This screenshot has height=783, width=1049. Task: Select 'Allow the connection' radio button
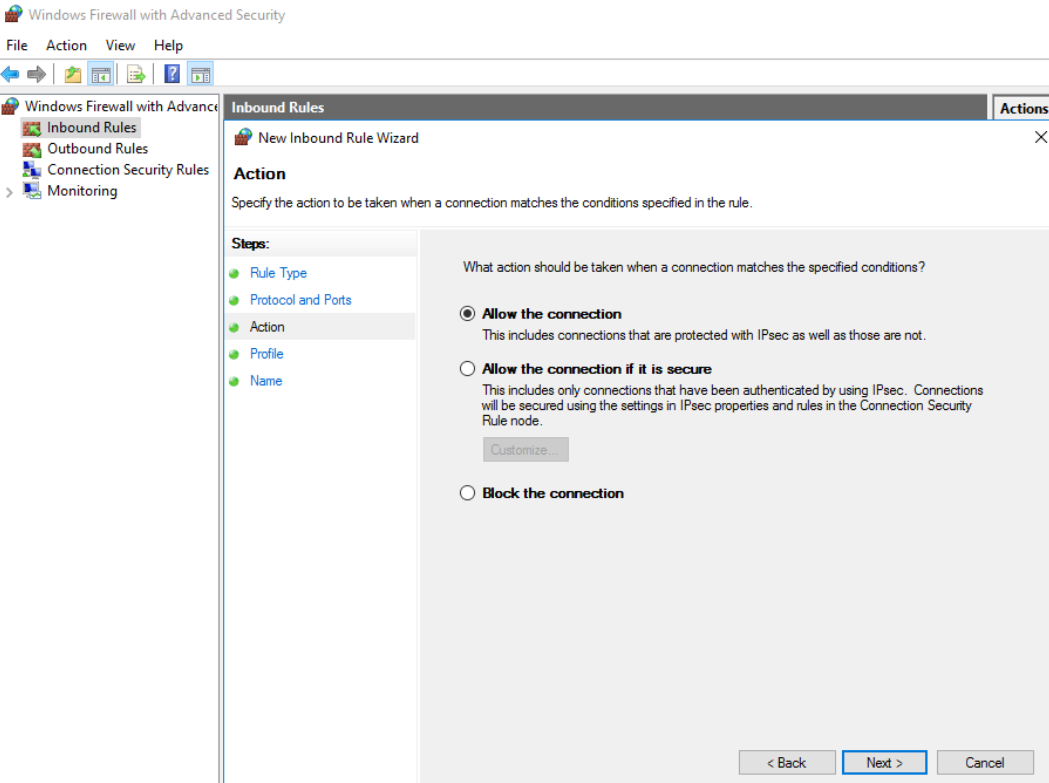click(x=467, y=314)
